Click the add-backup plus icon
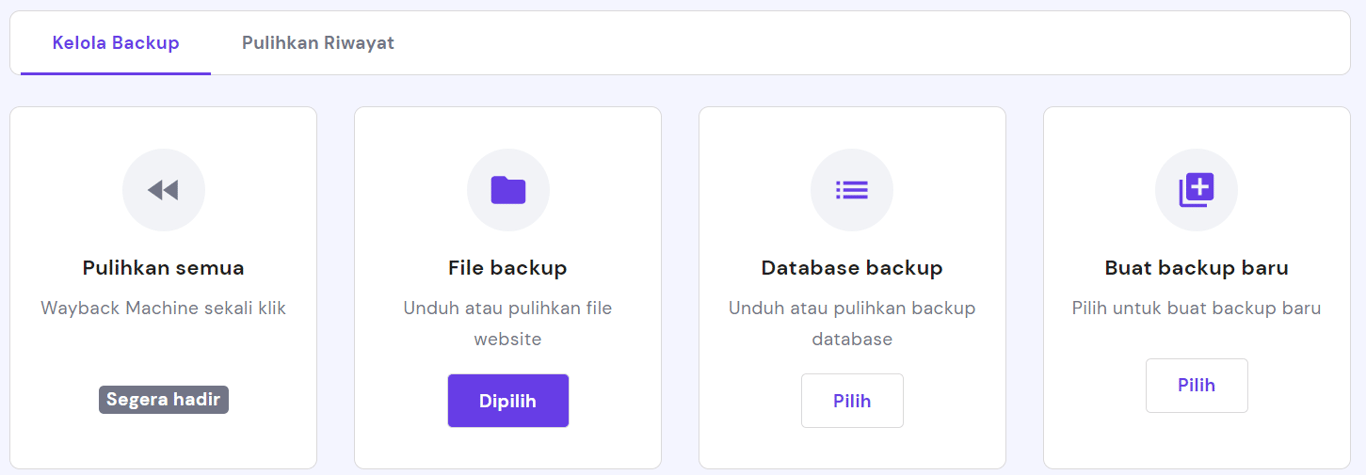This screenshot has height=475, width=1366. pos(1196,190)
